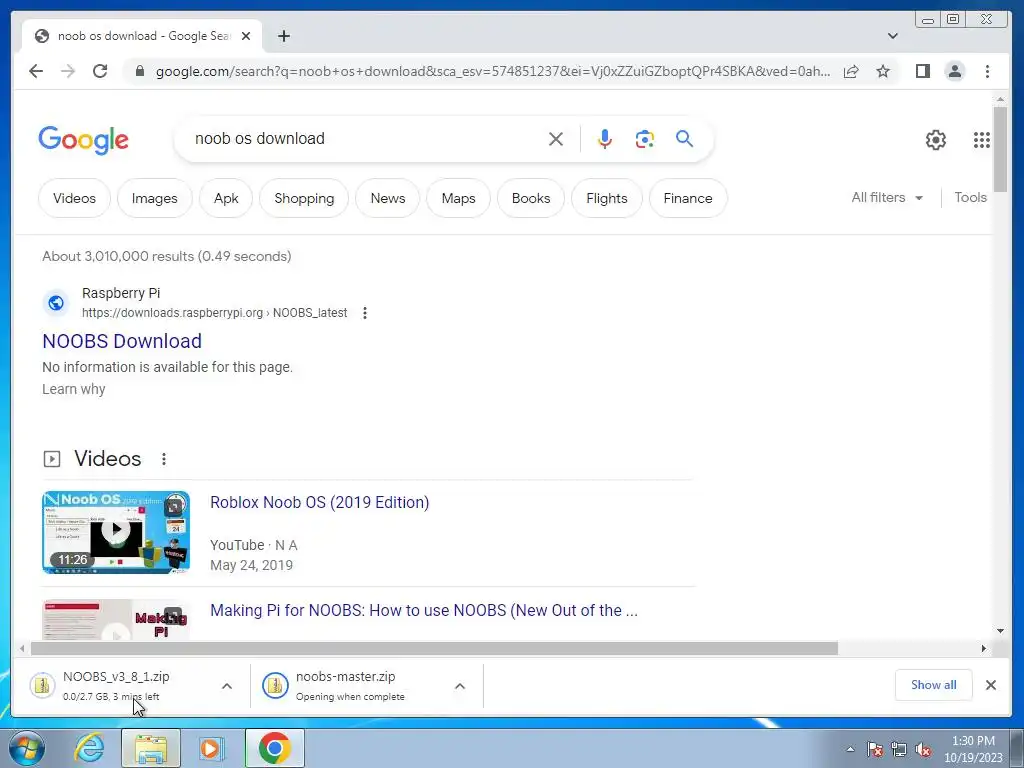Click into the Google search field

click(x=366, y=138)
